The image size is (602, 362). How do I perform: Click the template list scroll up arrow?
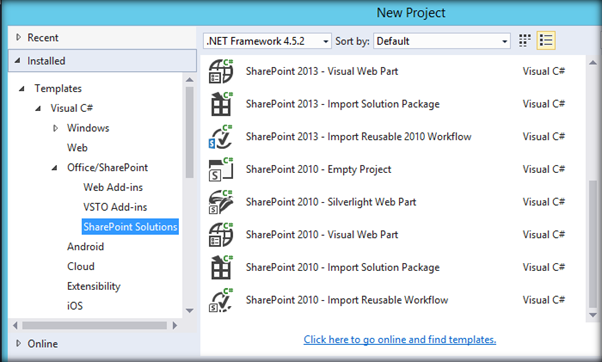[593, 63]
